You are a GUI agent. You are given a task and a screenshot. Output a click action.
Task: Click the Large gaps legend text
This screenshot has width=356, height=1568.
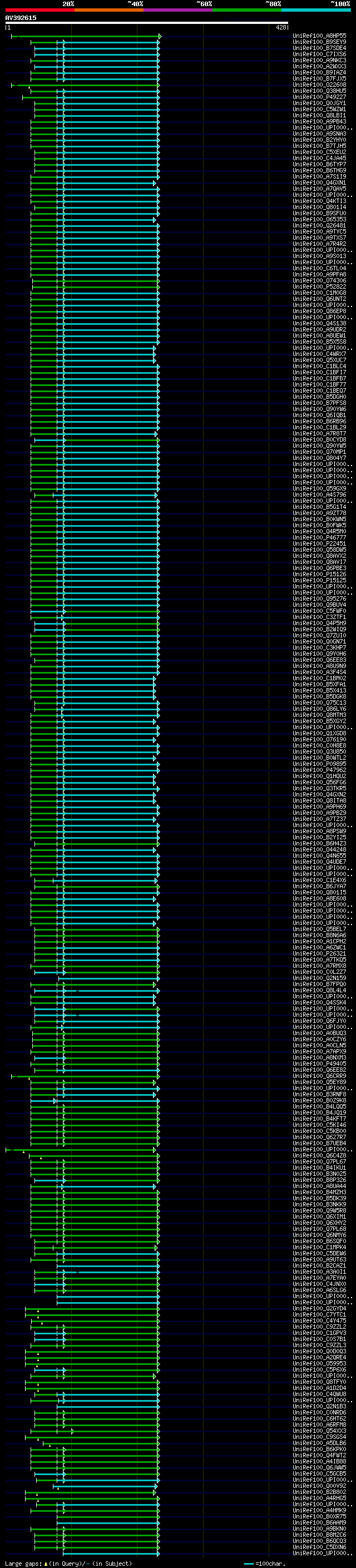(68, 1563)
